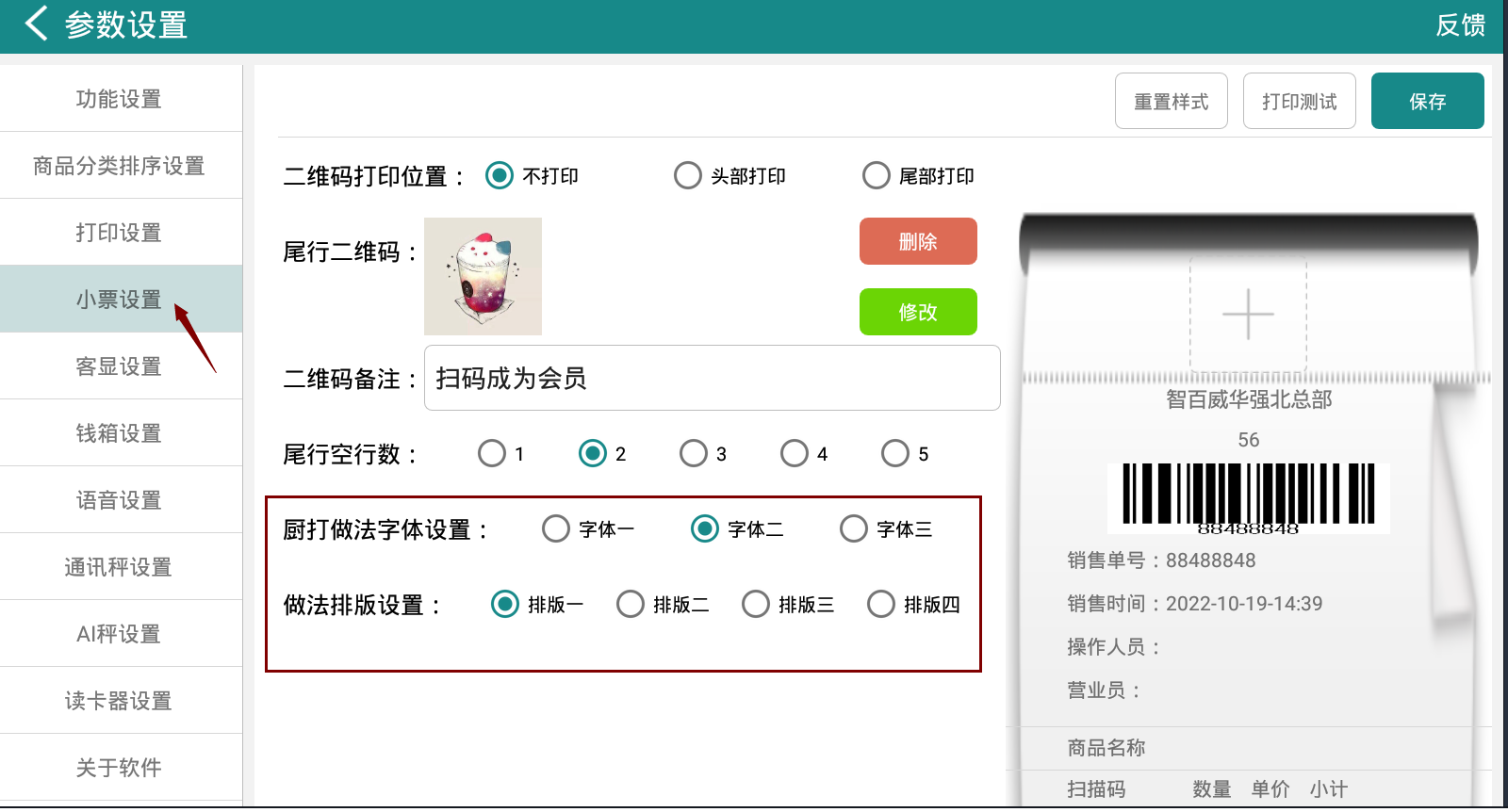Select 字体三 radio option
1508x812 pixels.
(854, 529)
